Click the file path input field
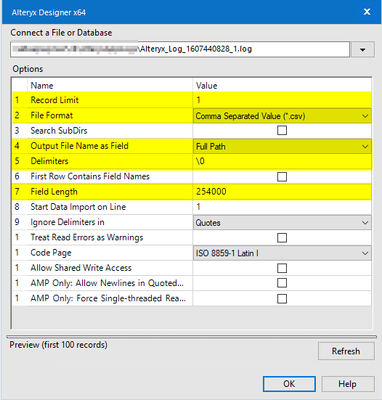The width and height of the screenshot is (382, 400). click(x=180, y=49)
